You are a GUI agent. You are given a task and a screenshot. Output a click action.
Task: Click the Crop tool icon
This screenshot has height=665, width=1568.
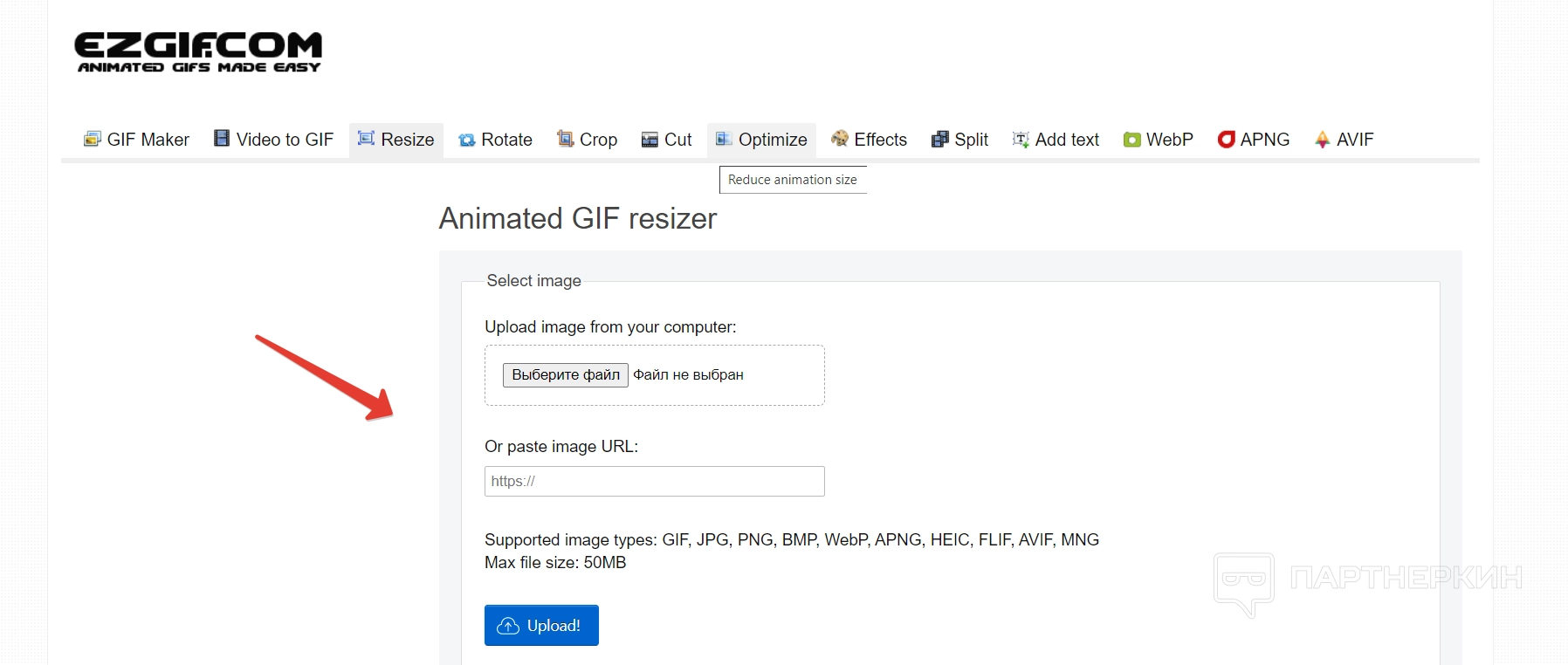[566, 139]
